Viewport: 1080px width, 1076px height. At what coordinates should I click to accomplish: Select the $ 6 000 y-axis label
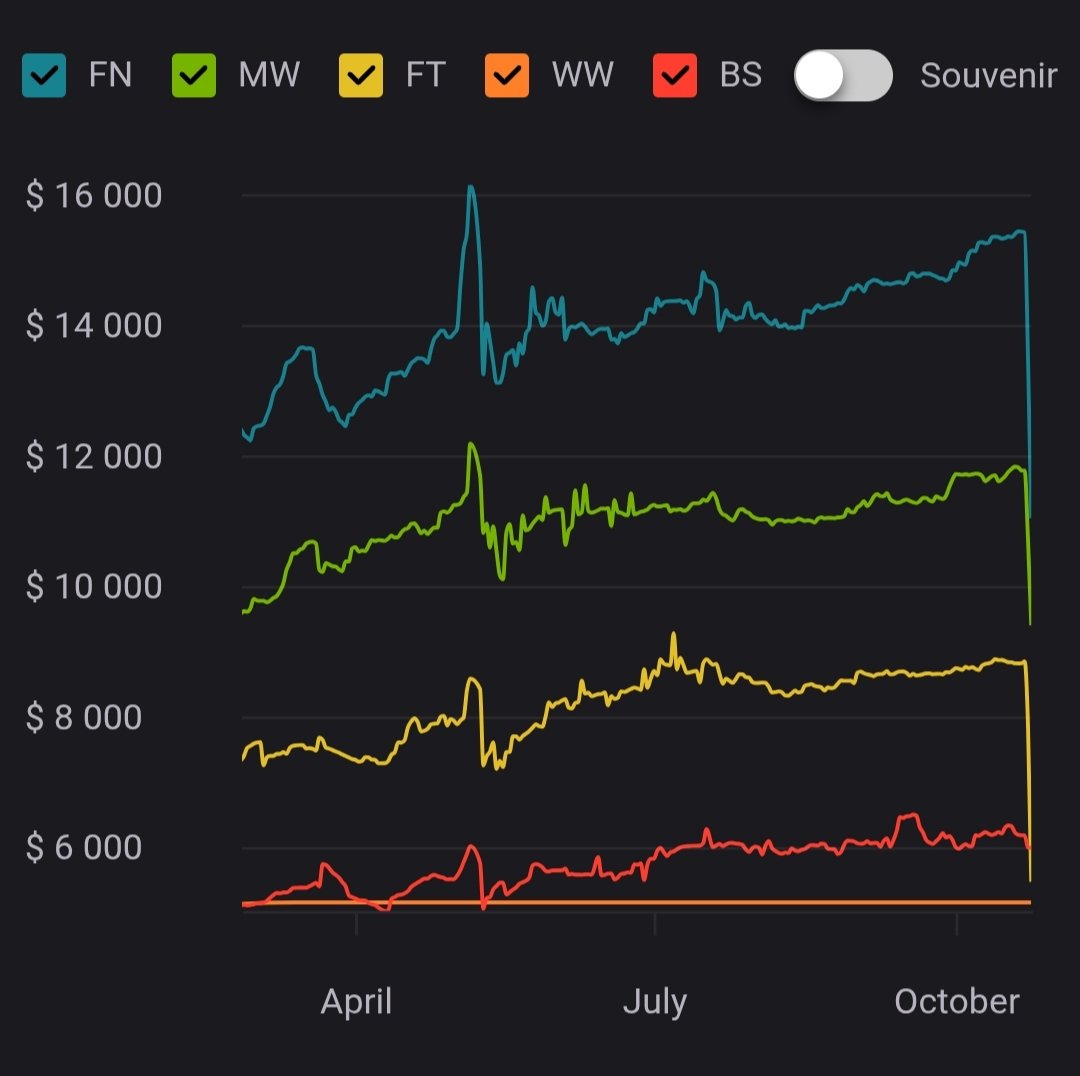tap(84, 848)
